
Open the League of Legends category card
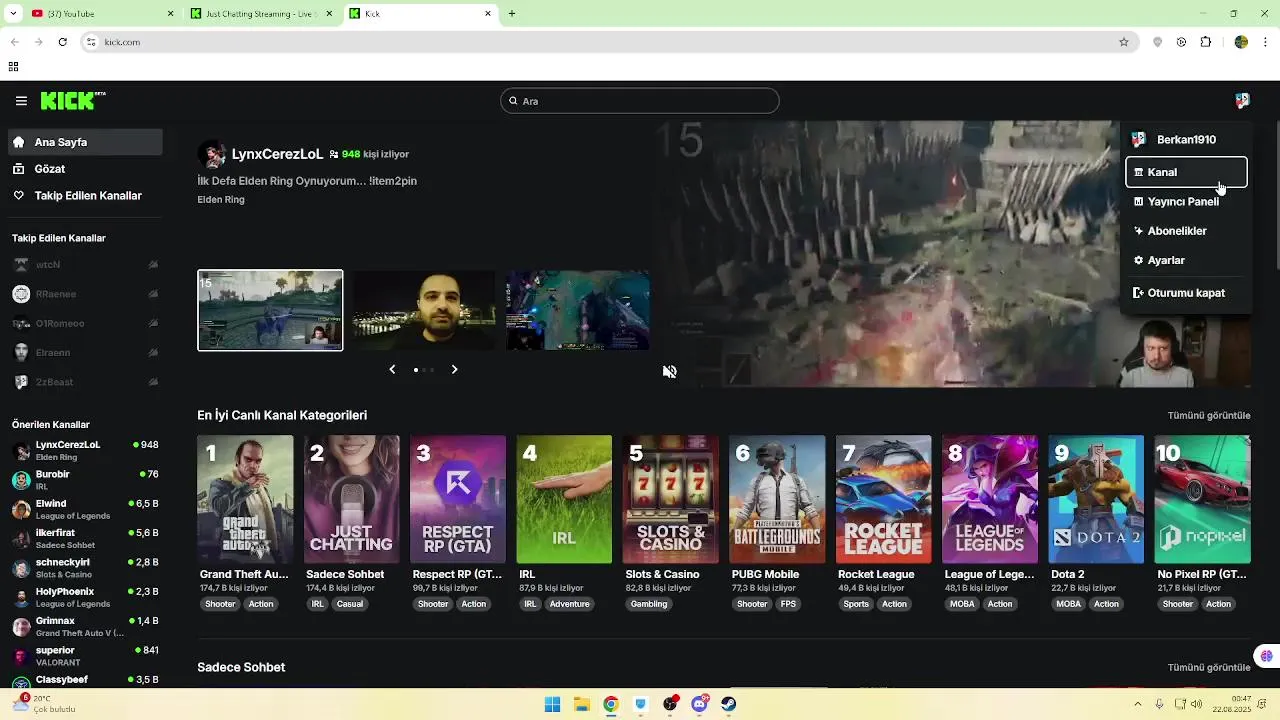990,499
